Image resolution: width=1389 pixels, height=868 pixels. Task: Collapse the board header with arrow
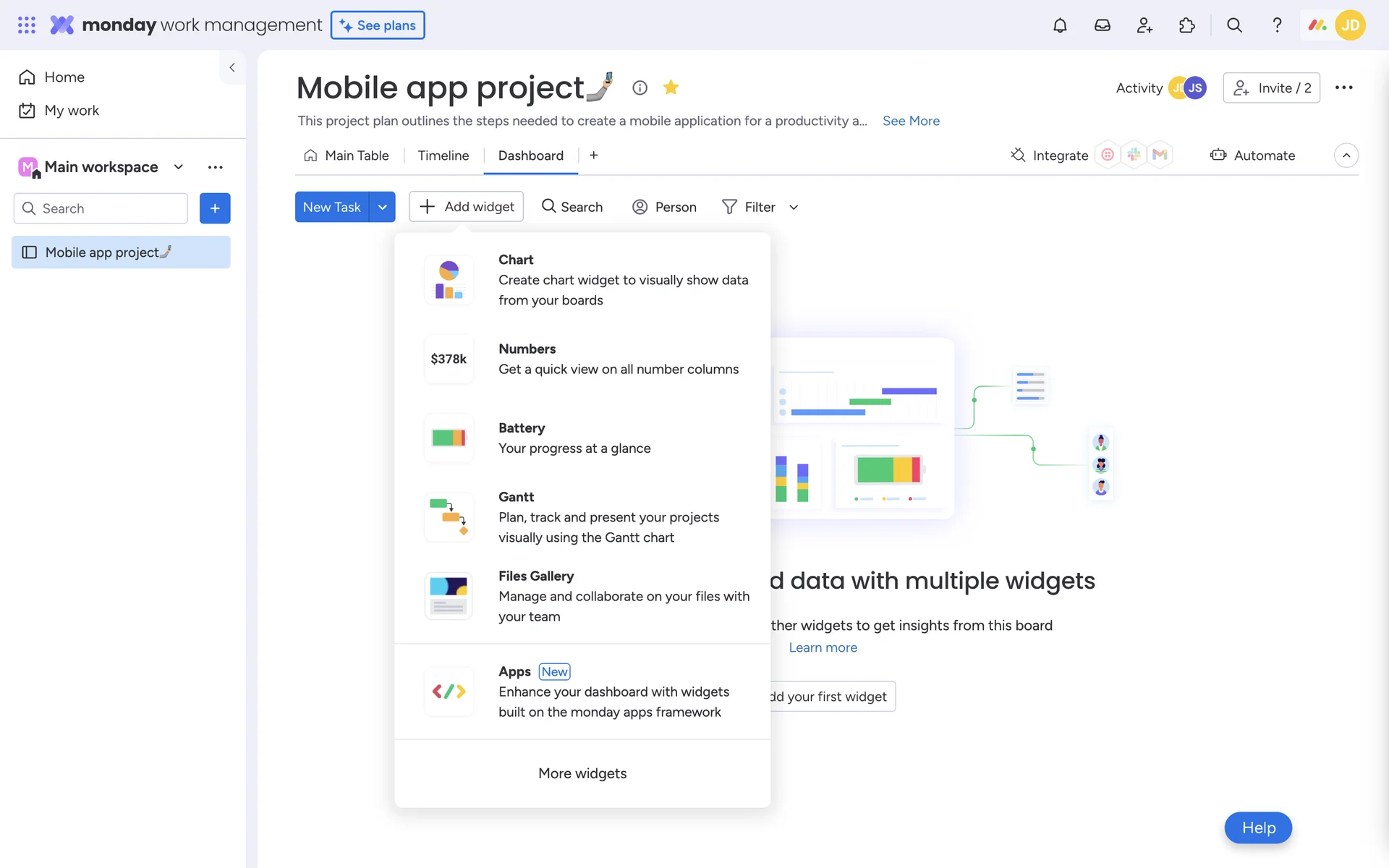[1346, 156]
